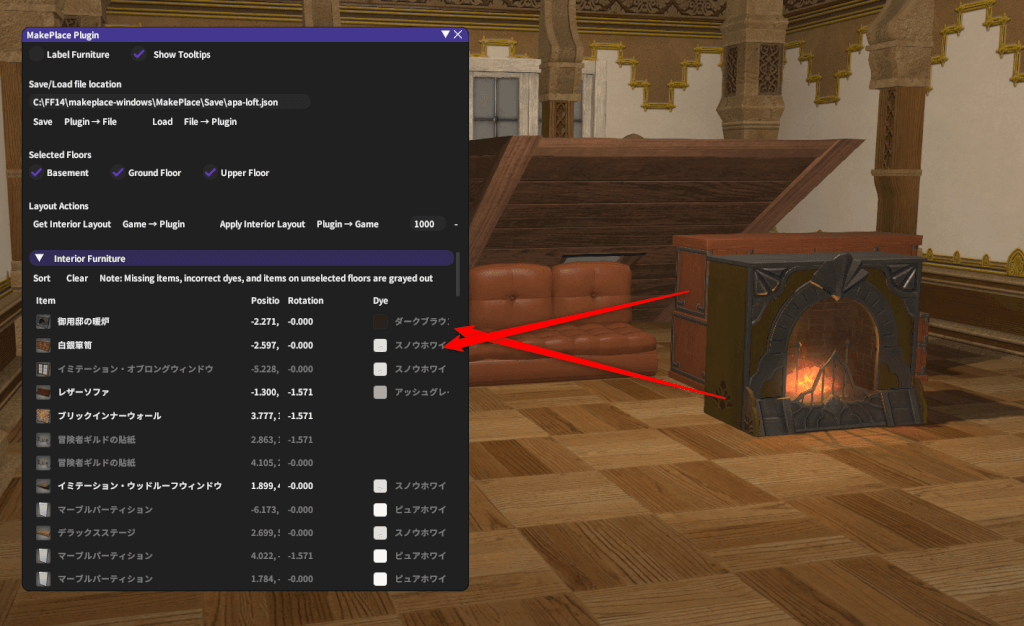Disable the Show Tooltips checkbox
Image resolution: width=1024 pixels, height=626 pixels.
click(138, 54)
